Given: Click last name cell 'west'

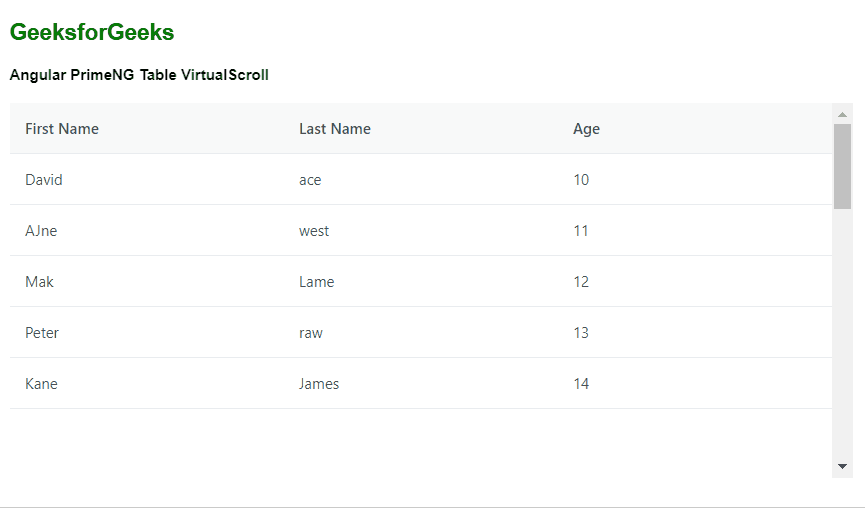Looking at the screenshot, I should click(x=314, y=231).
